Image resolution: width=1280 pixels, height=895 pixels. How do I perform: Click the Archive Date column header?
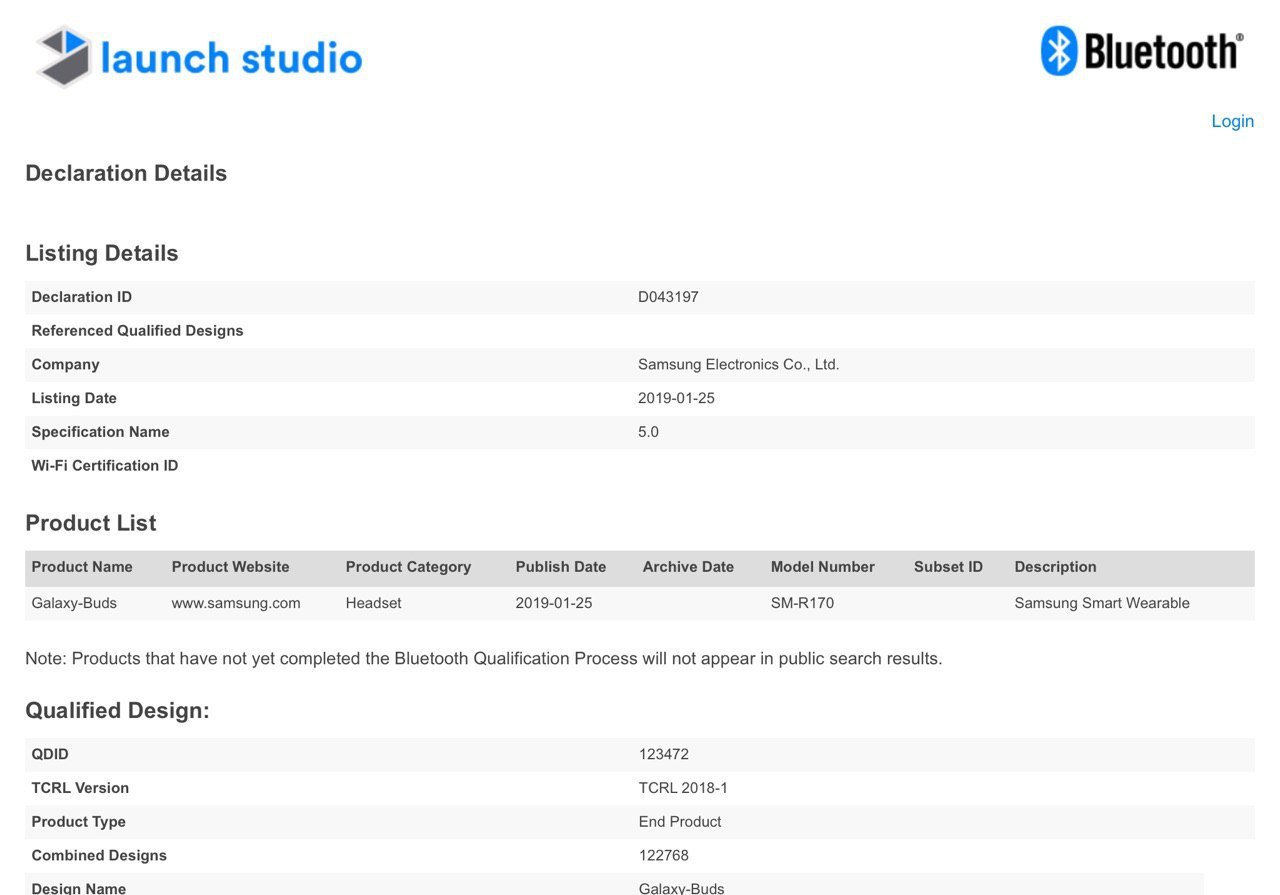(x=688, y=567)
